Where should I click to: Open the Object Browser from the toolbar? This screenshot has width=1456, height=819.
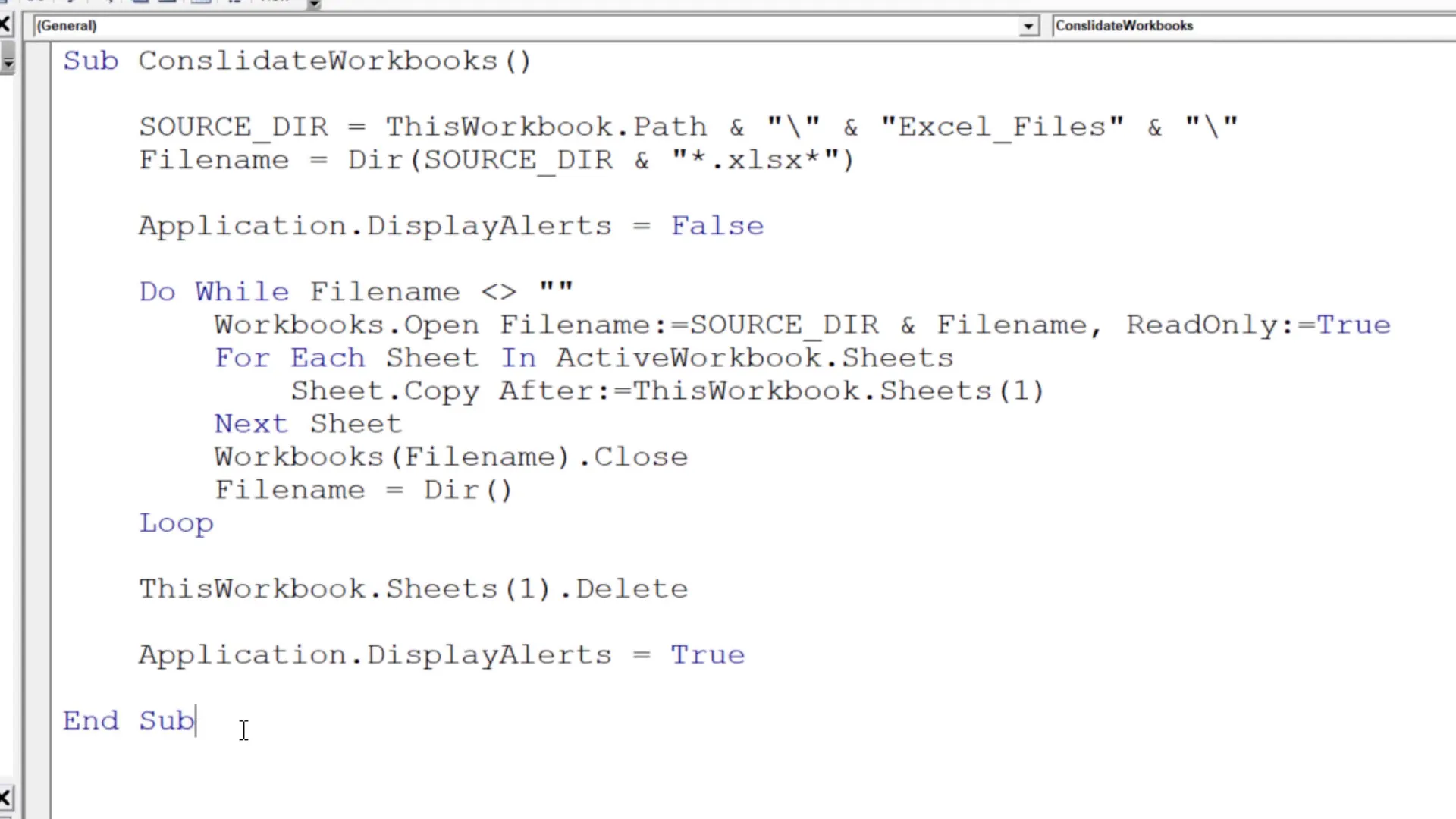201,2
